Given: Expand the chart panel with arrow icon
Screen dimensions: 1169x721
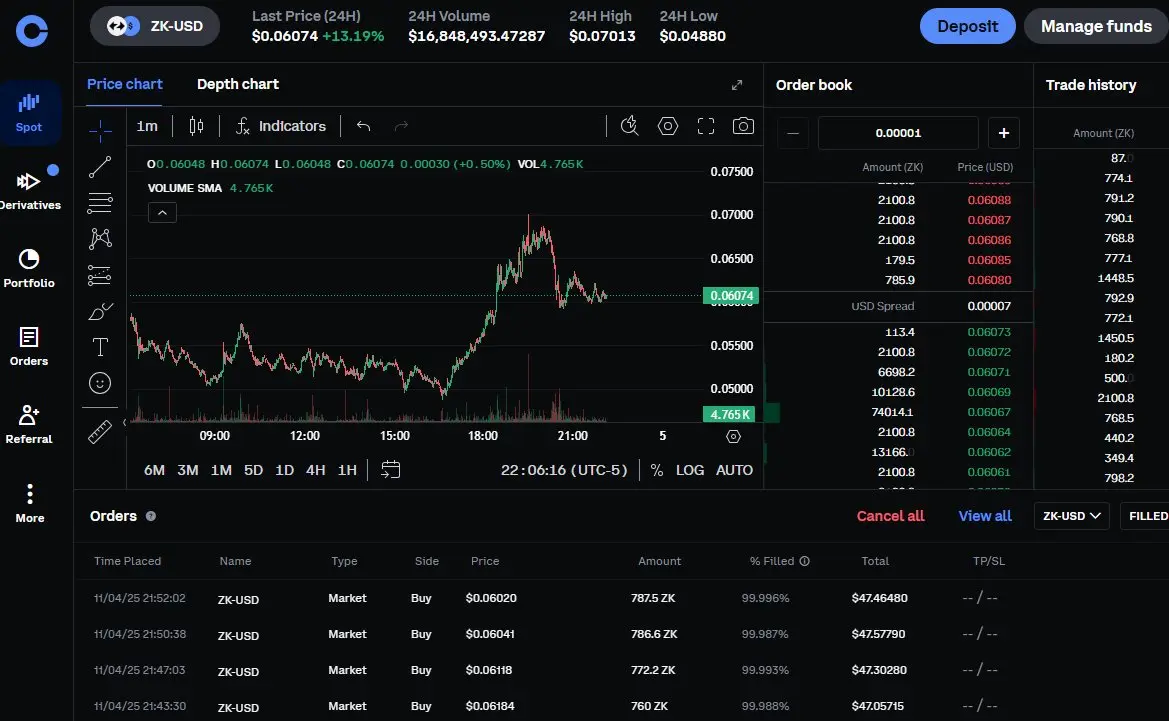Looking at the screenshot, I should pyautogui.click(x=737, y=85).
